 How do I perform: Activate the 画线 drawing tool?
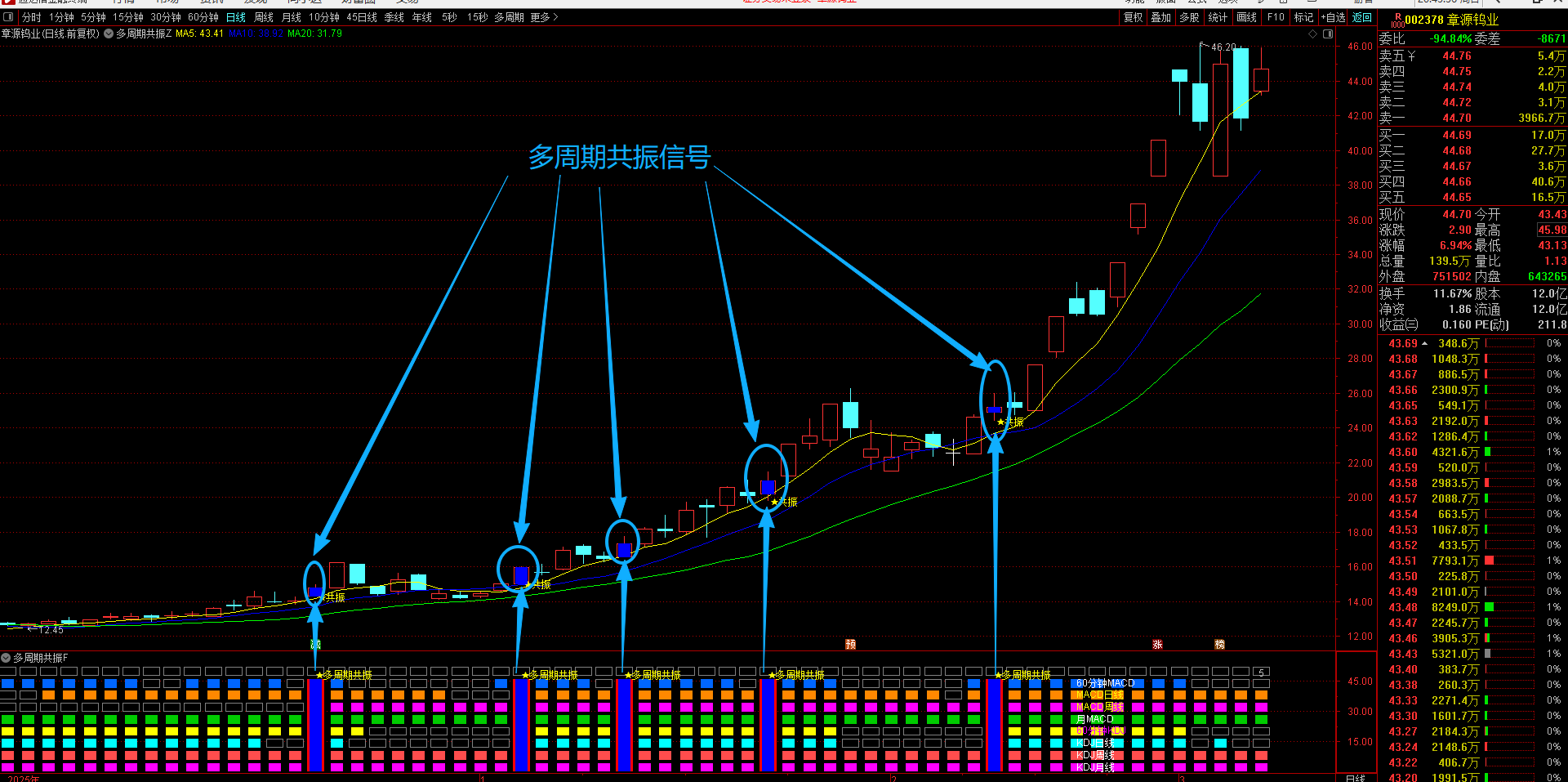click(1247, 17)
